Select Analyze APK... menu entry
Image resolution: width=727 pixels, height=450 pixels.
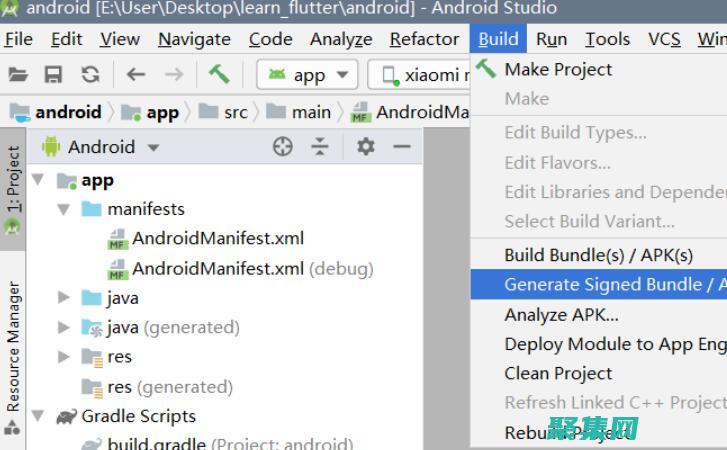tap(561, 314)
